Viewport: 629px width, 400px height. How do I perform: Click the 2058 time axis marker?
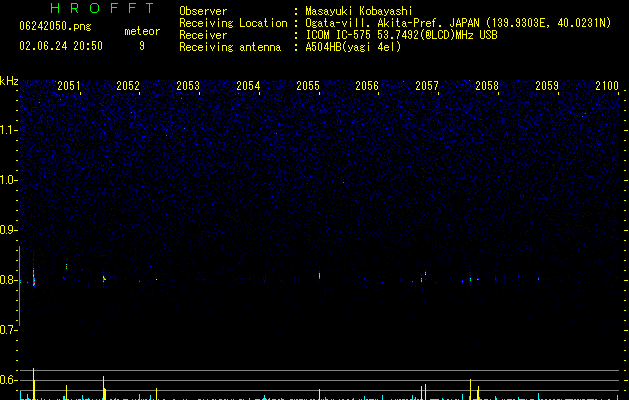[487, 86]
